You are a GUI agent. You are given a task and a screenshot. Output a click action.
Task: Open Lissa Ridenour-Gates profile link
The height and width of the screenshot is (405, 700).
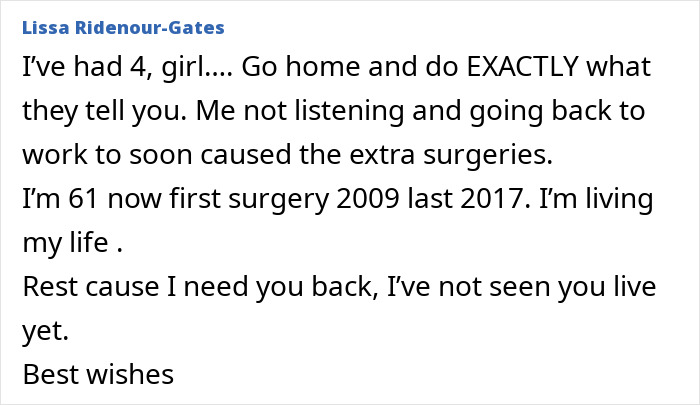click(x=123, y=28)
